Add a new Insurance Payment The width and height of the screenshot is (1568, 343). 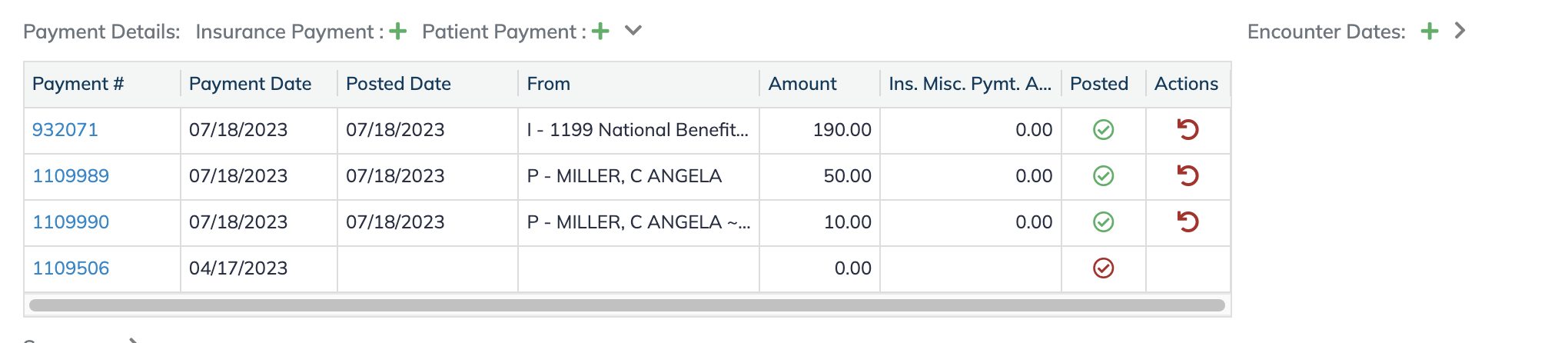397,32
